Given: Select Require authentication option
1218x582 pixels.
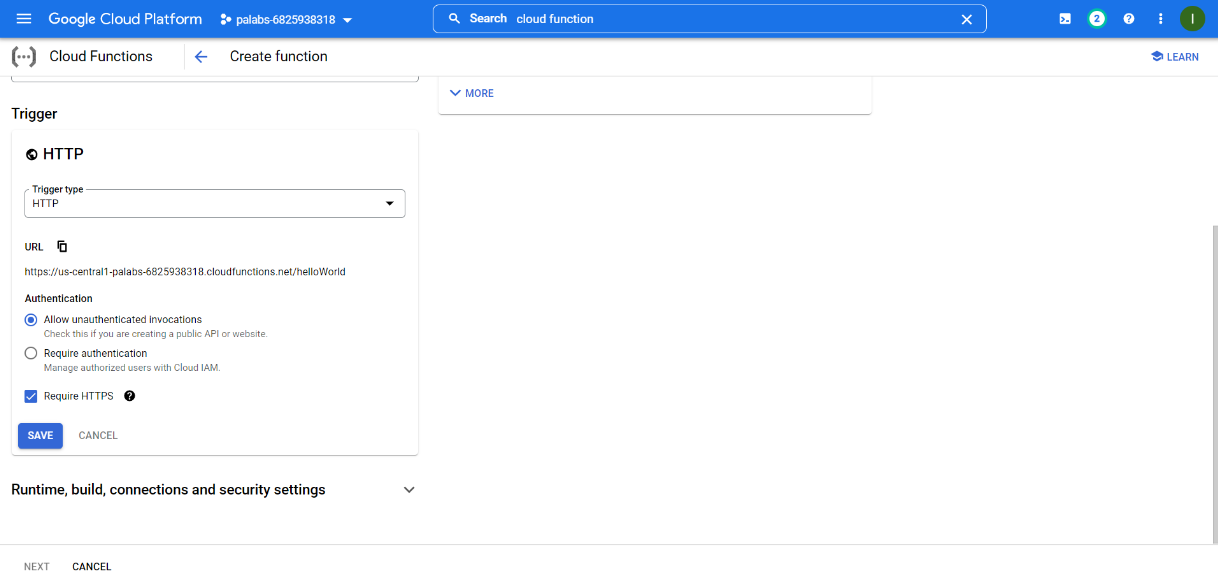Looking at the screenshot, I should click(x=30, y=352).
